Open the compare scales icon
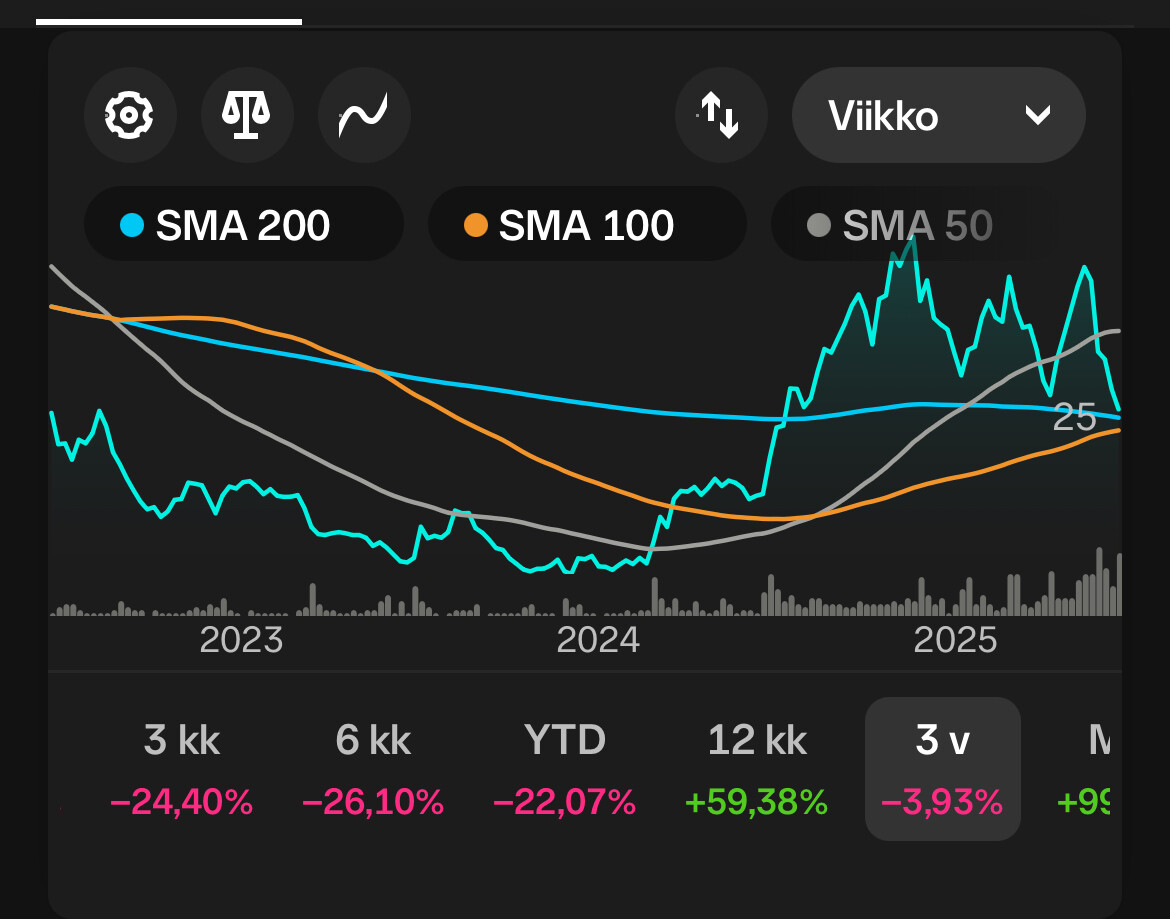 [246, 115]
